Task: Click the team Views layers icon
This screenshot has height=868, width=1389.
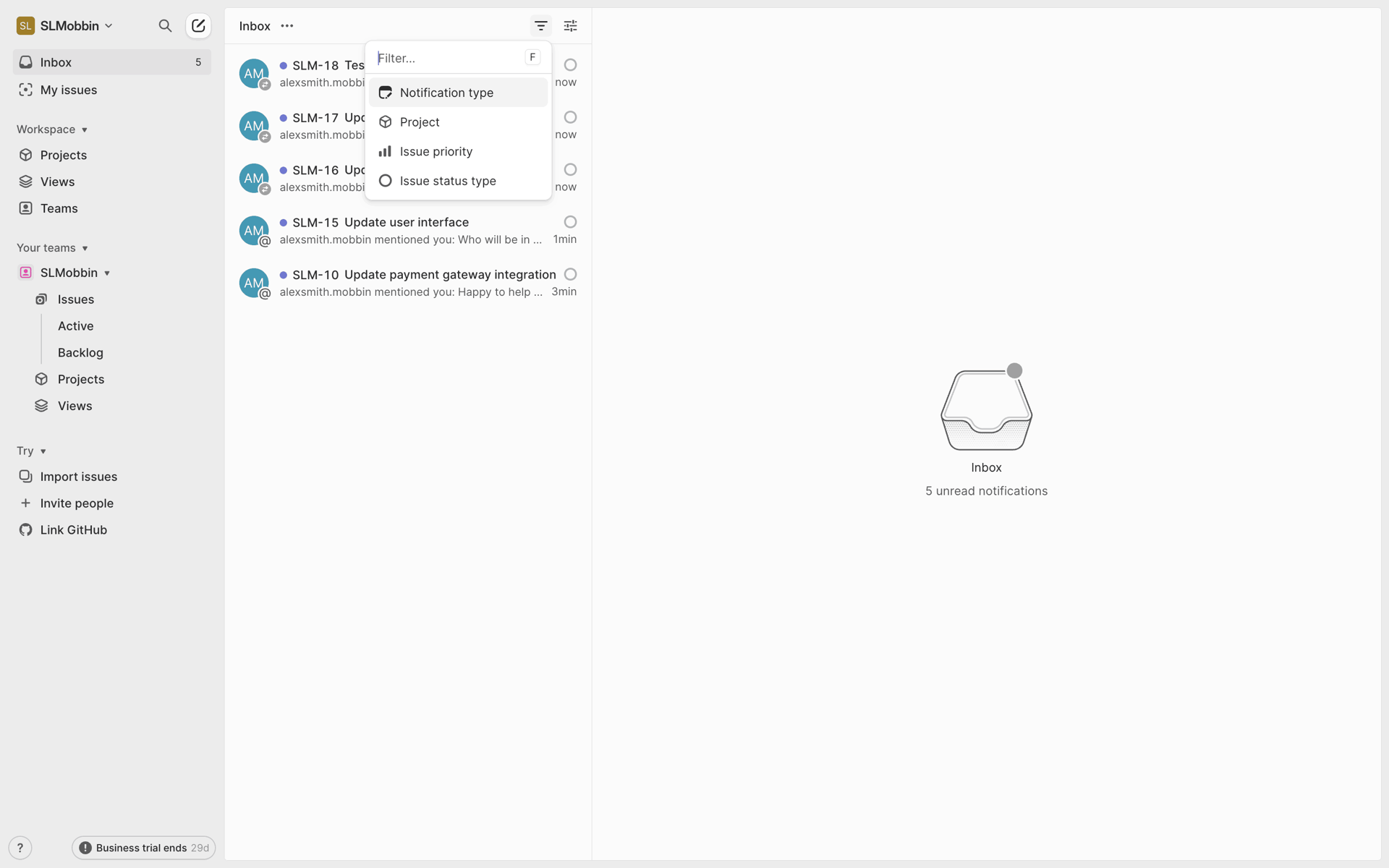Action: 42,406
